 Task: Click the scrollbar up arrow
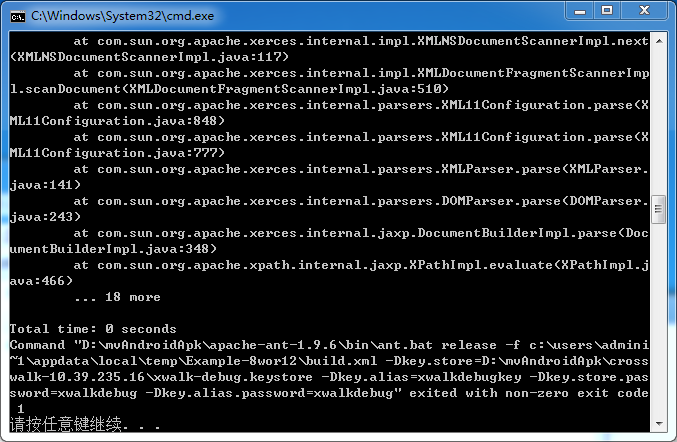coord(659,41)
